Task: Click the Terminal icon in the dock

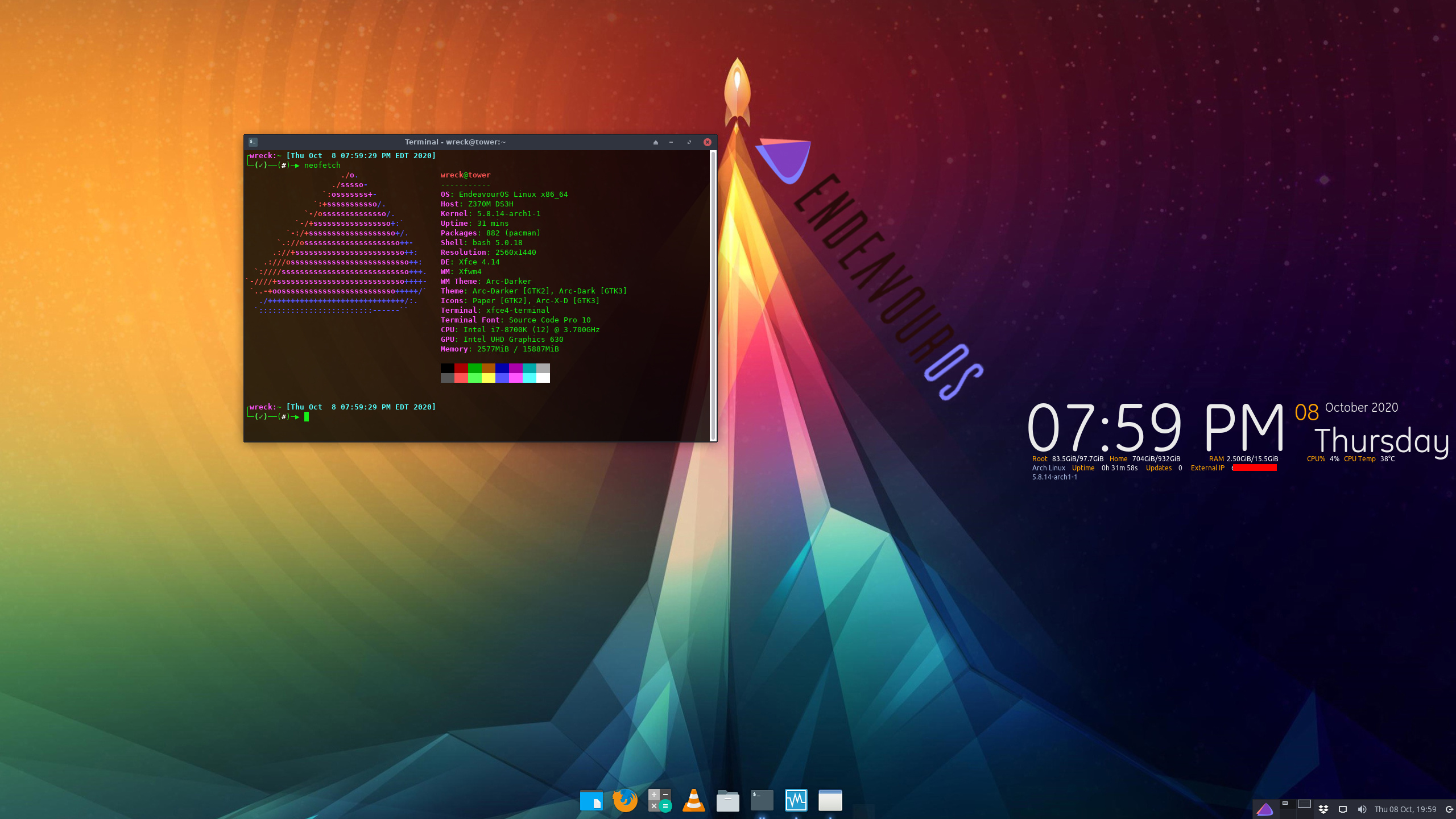Action: [x=762, y=800]
